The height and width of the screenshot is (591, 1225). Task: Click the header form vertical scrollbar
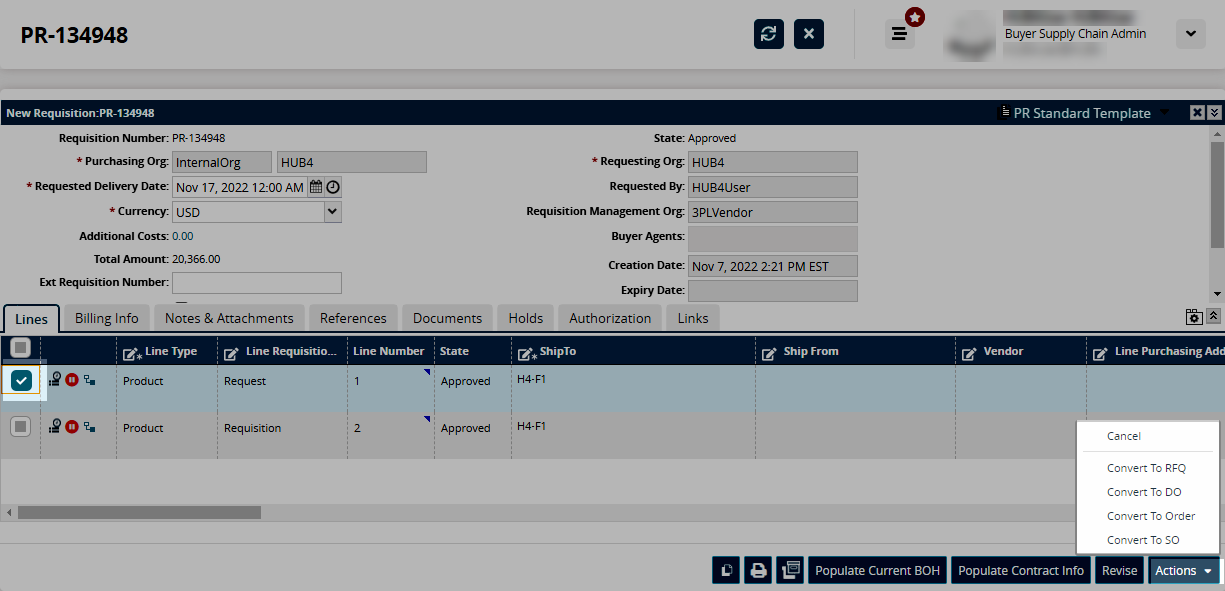click(x=1216, y=193)
